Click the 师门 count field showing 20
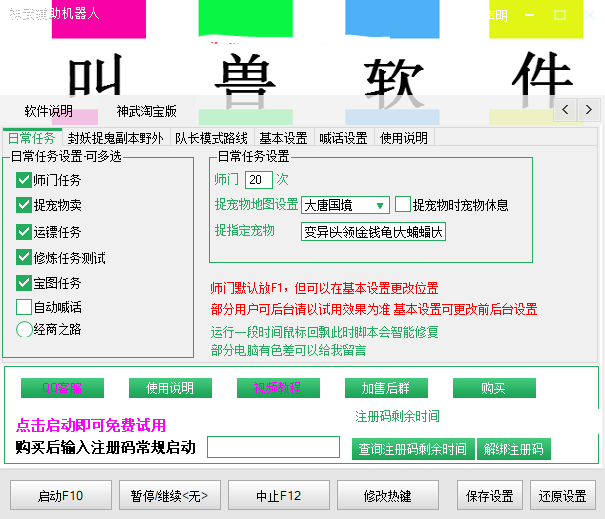This screenshot has width=605, height=519. [x=259, y=180]
